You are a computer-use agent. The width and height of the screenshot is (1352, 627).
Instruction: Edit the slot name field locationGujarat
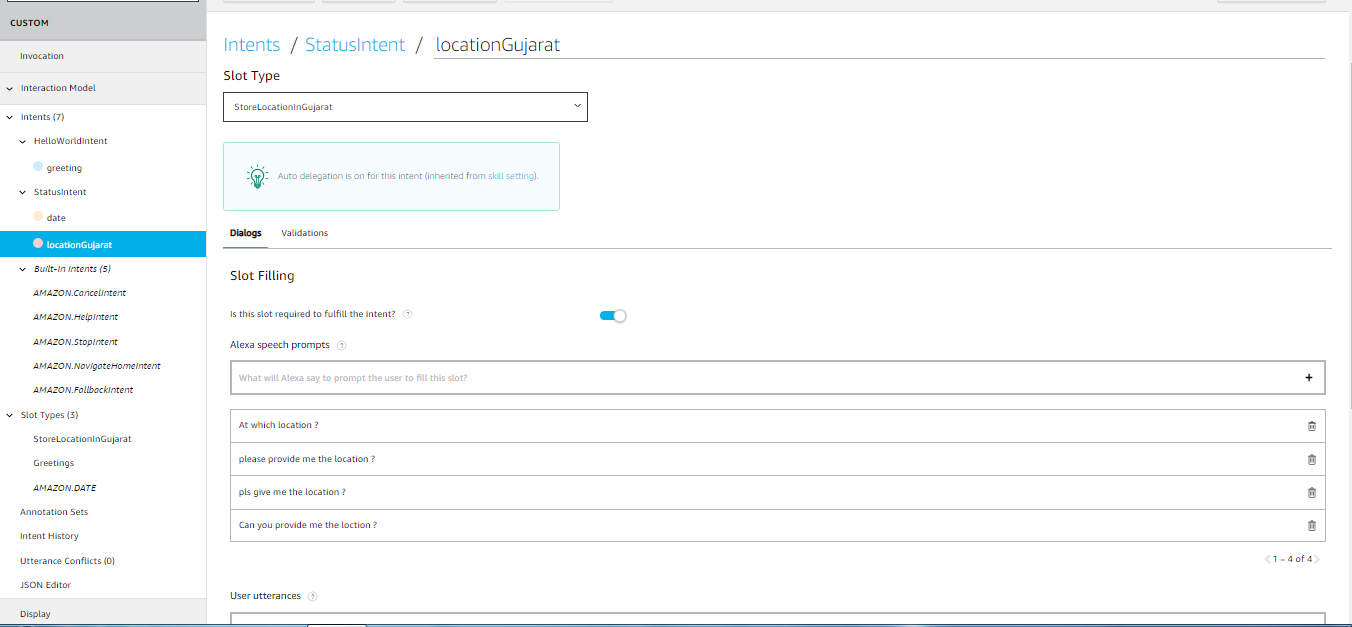tap(879, 45)
